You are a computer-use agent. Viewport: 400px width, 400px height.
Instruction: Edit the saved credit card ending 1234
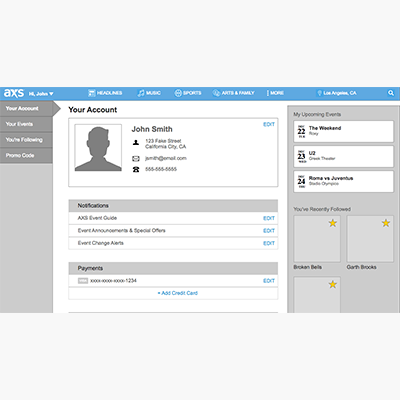point(269,281)
